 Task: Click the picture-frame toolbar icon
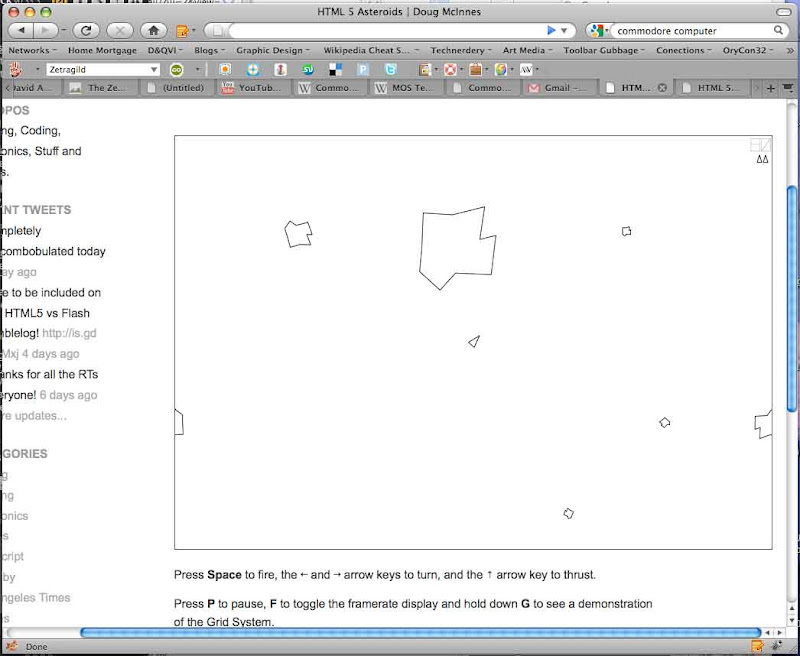coord(424,69)
